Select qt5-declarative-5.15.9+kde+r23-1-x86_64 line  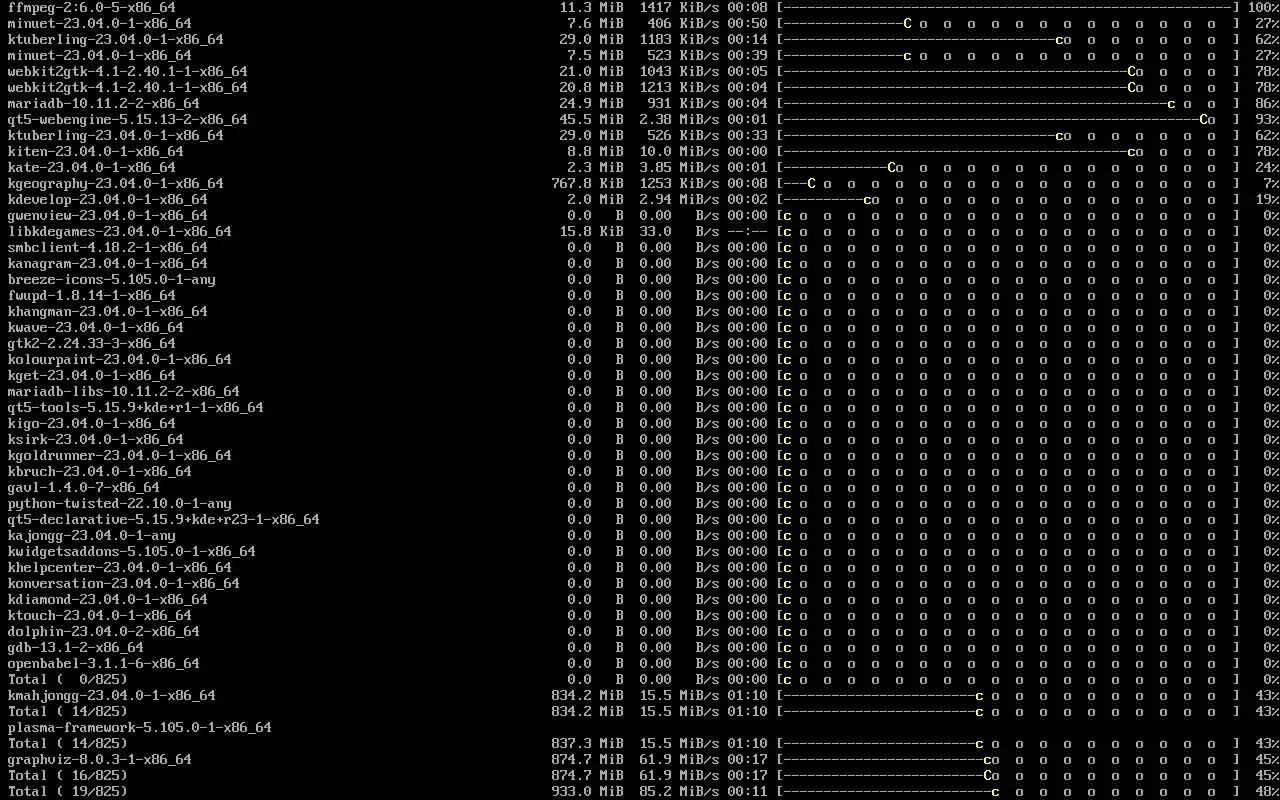163,519
